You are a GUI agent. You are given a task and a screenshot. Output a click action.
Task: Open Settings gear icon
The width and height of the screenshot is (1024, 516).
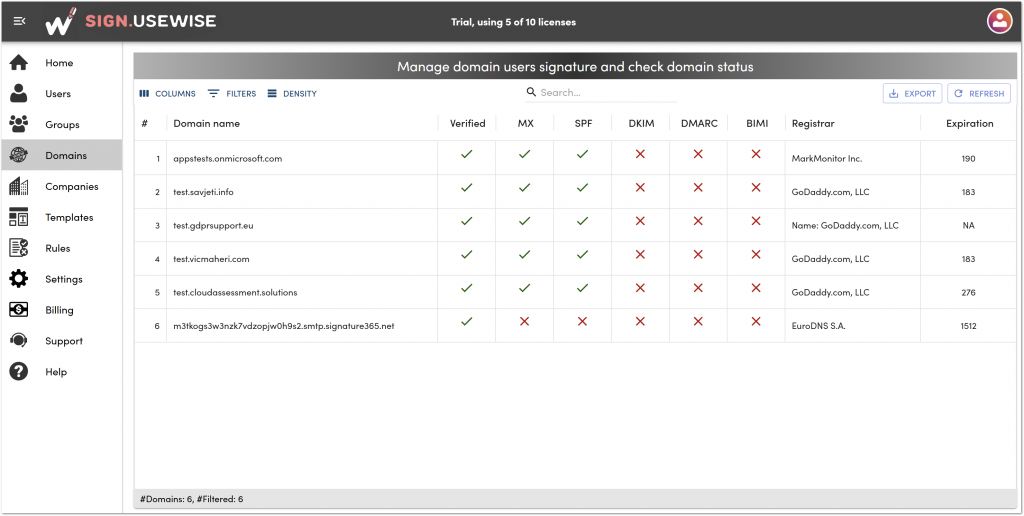click(19, 279)
